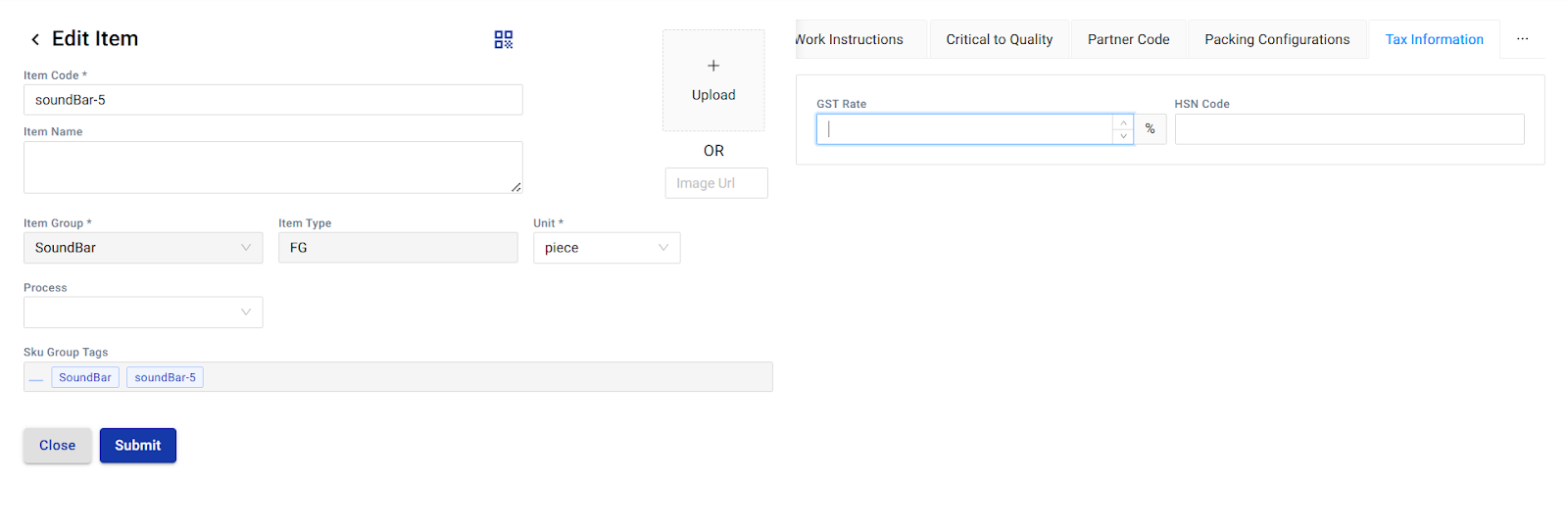Viewport: 1568px width, 530px height.
Task: Focus the HSN Code input field
Action: (1348, 129)
